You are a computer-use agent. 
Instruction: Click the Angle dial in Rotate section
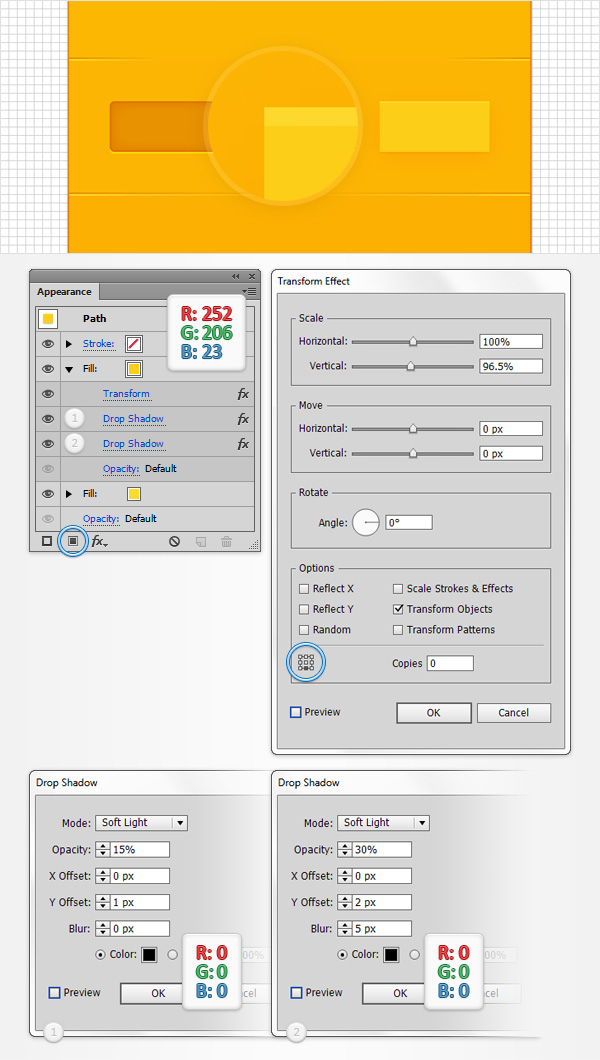(x=366, y=523)
